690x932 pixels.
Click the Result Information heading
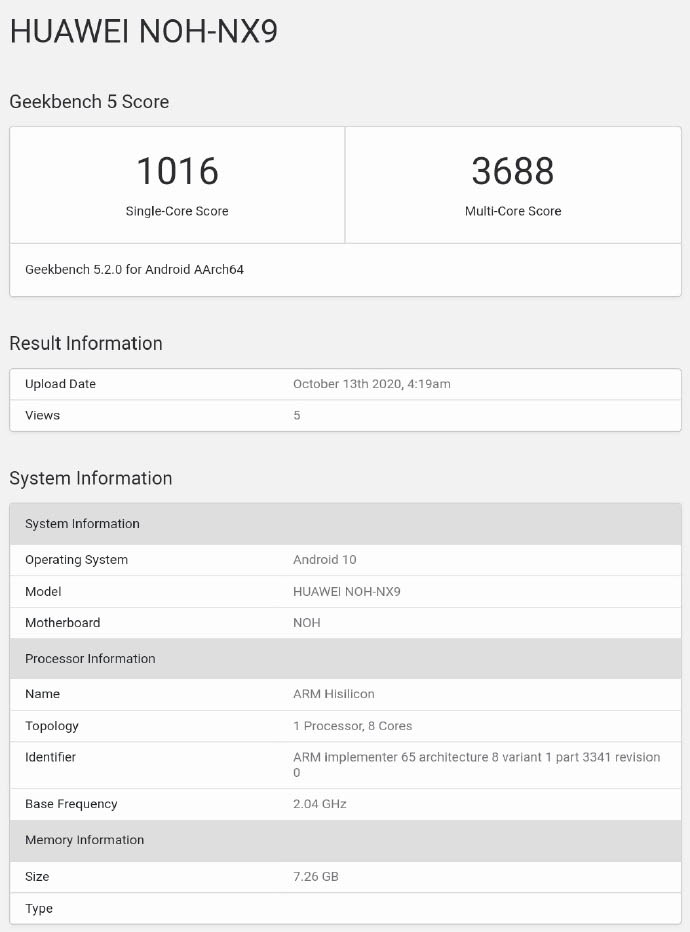(x=86, y=343)
